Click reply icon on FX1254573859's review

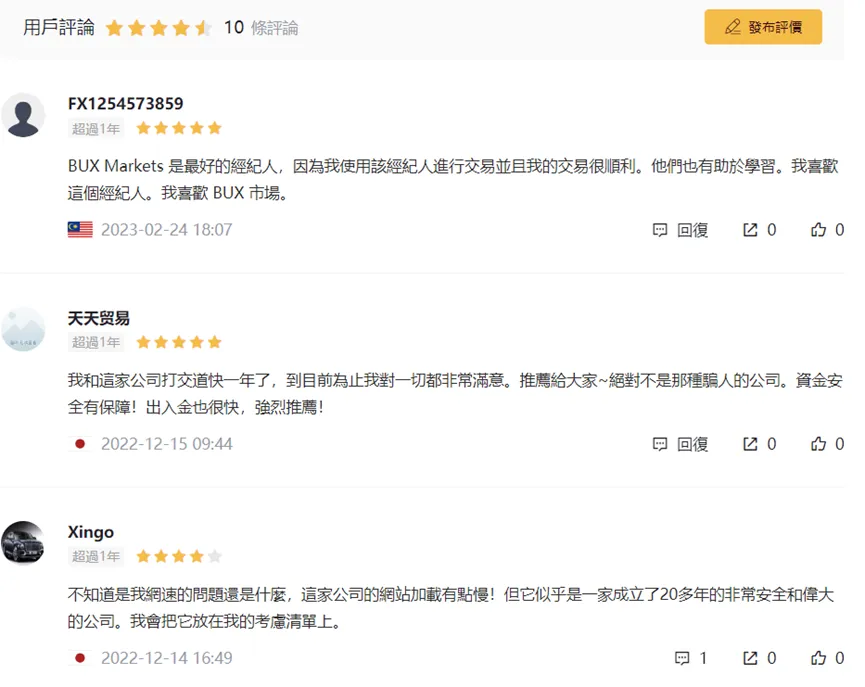660,230
